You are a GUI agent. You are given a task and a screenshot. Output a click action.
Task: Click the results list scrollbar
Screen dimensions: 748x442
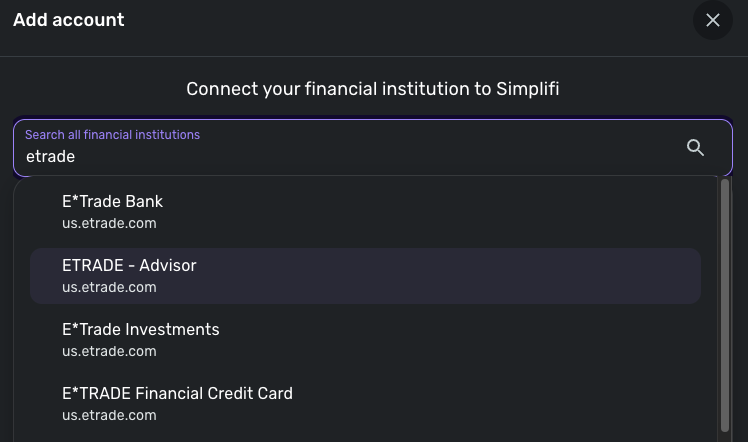pos(725,300)
